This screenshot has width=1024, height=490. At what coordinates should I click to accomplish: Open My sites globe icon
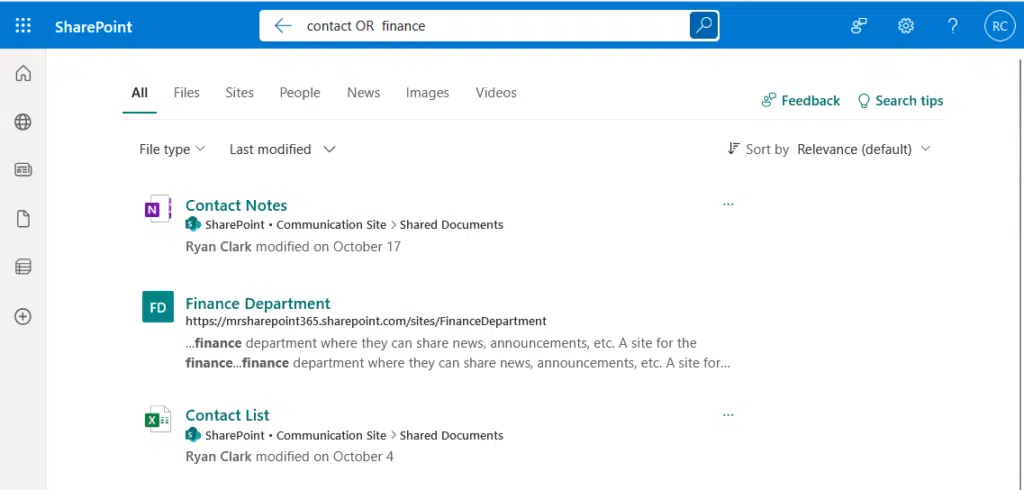[x=23, y=122]
